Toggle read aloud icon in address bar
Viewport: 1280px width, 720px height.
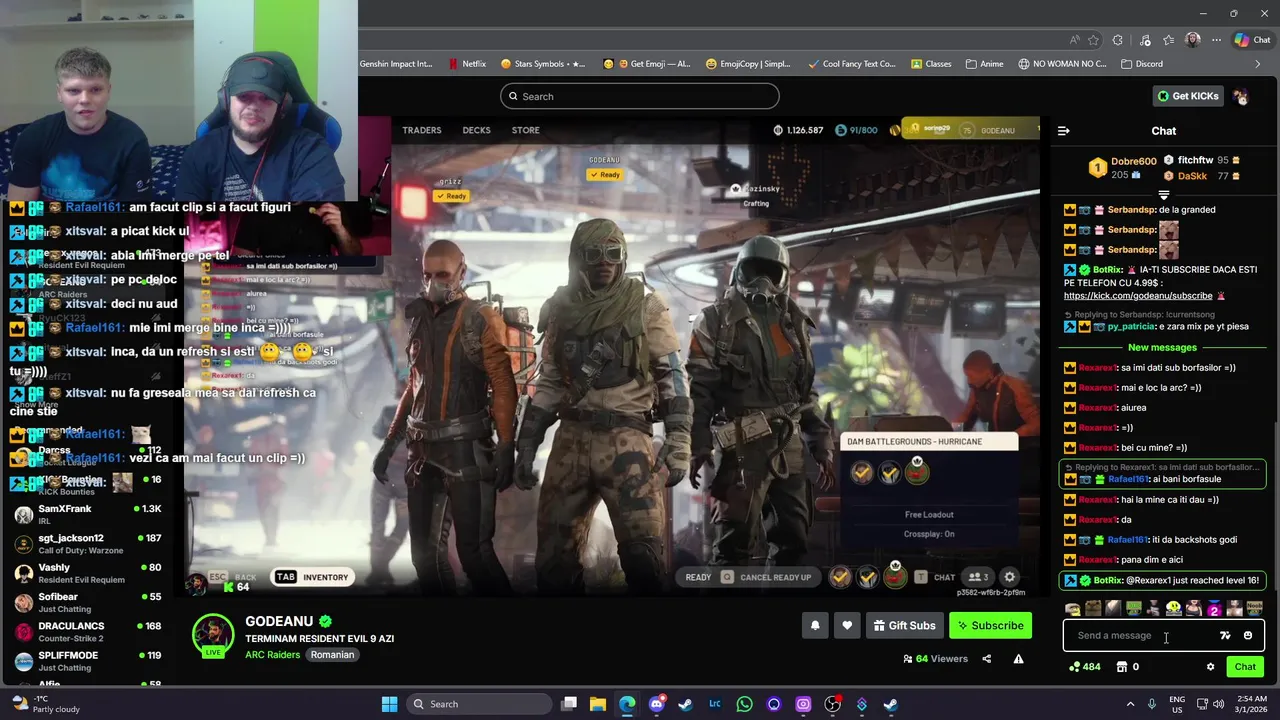1075,40
